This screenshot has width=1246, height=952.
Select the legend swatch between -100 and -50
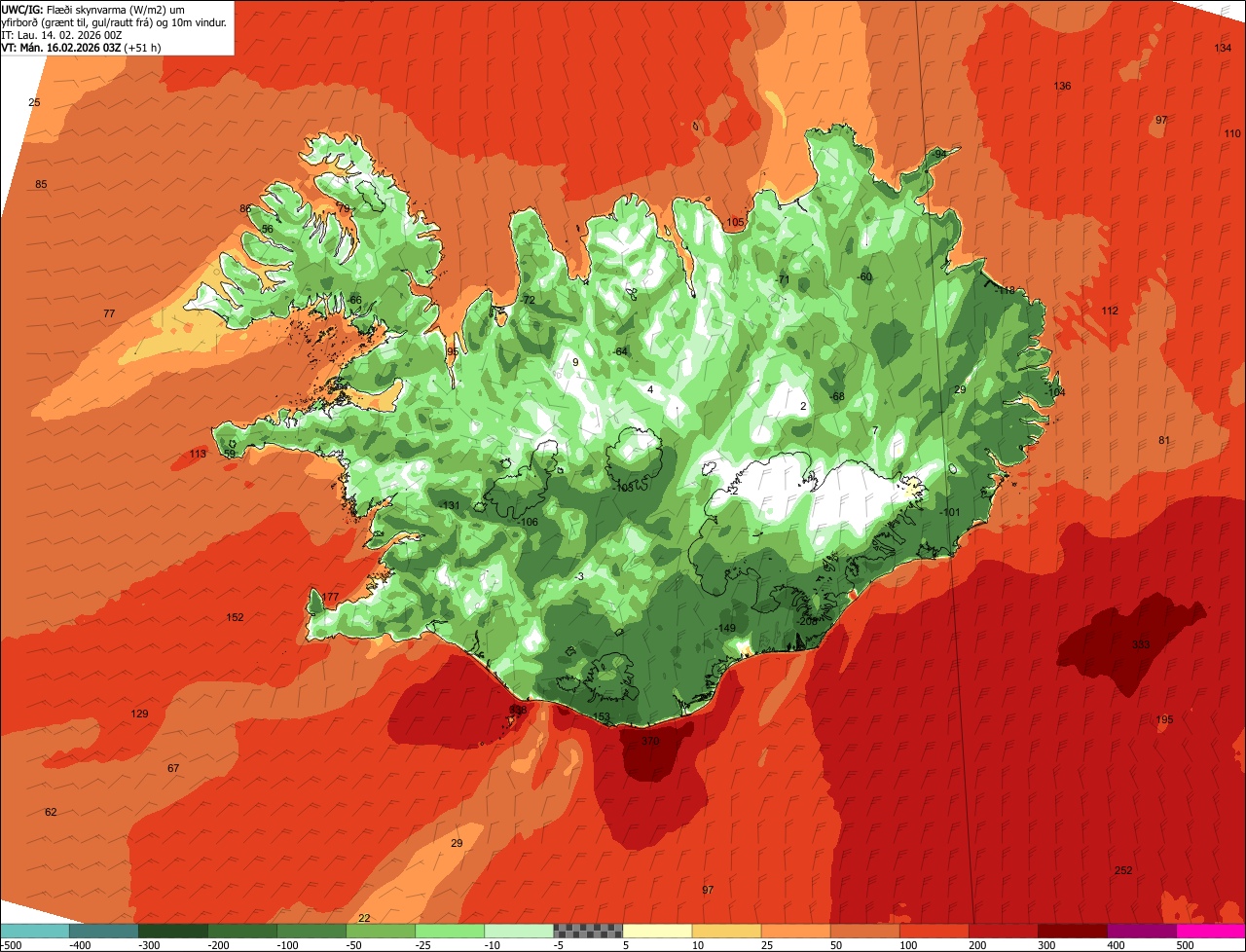[x=311, y=931]
